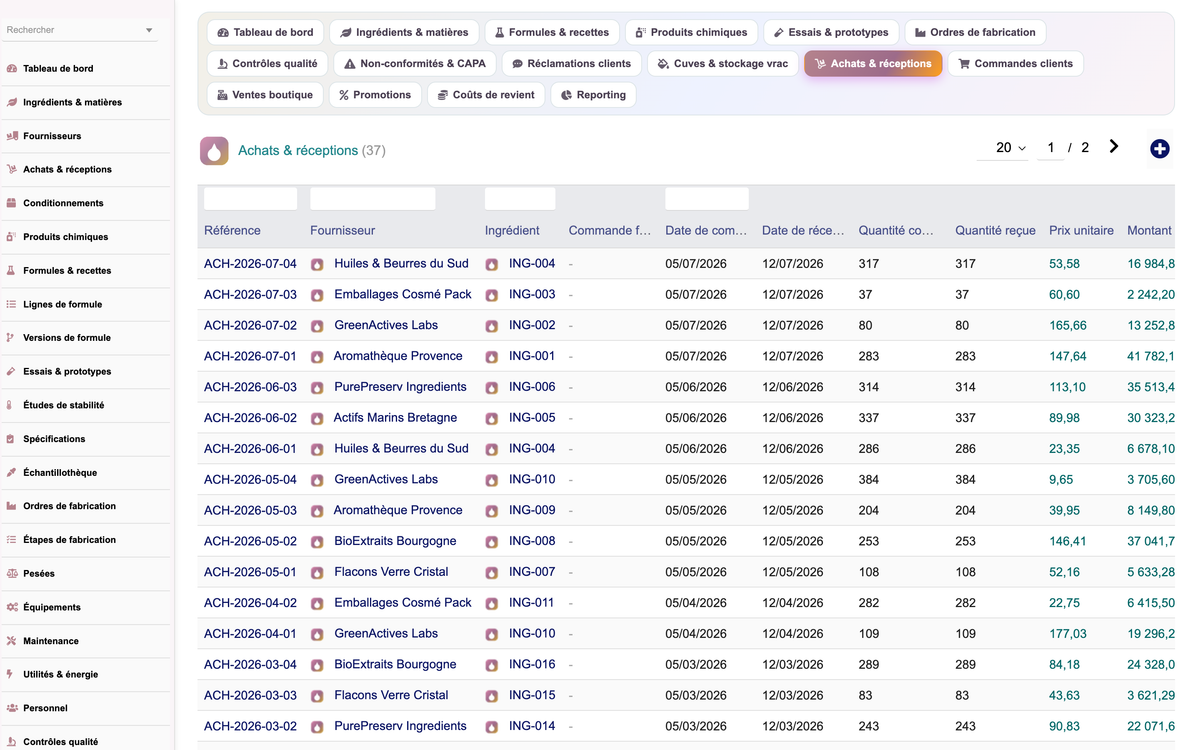Open supplier link BioExtraits Bourgogne in ACH-2026-05-02 row

tap(395, 541)
